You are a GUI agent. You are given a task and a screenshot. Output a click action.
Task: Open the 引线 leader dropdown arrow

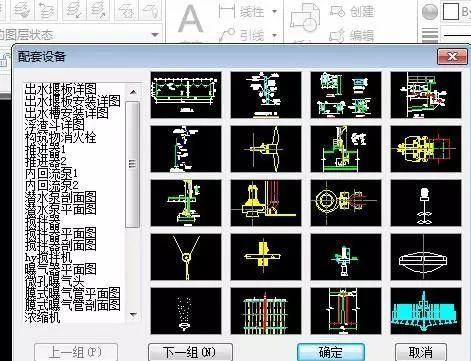(x=274, y=35)
